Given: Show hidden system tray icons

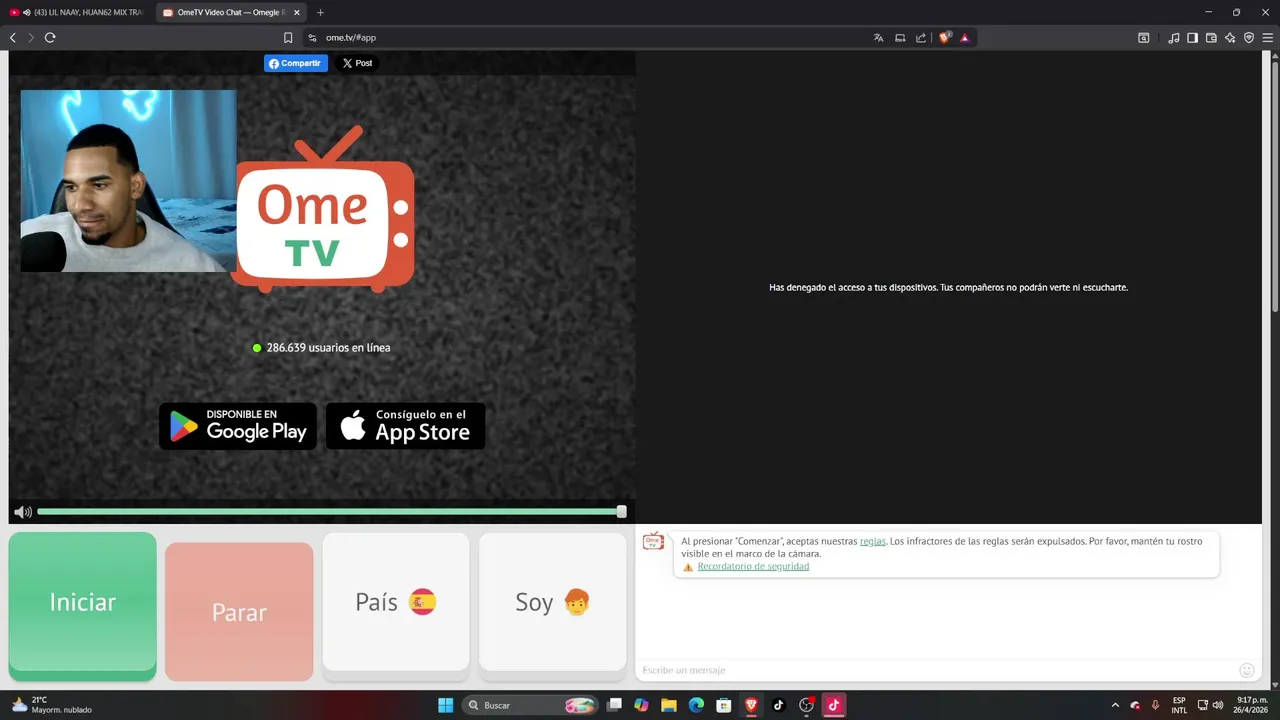Looking at the screenshot, I should coord(1115,705).
